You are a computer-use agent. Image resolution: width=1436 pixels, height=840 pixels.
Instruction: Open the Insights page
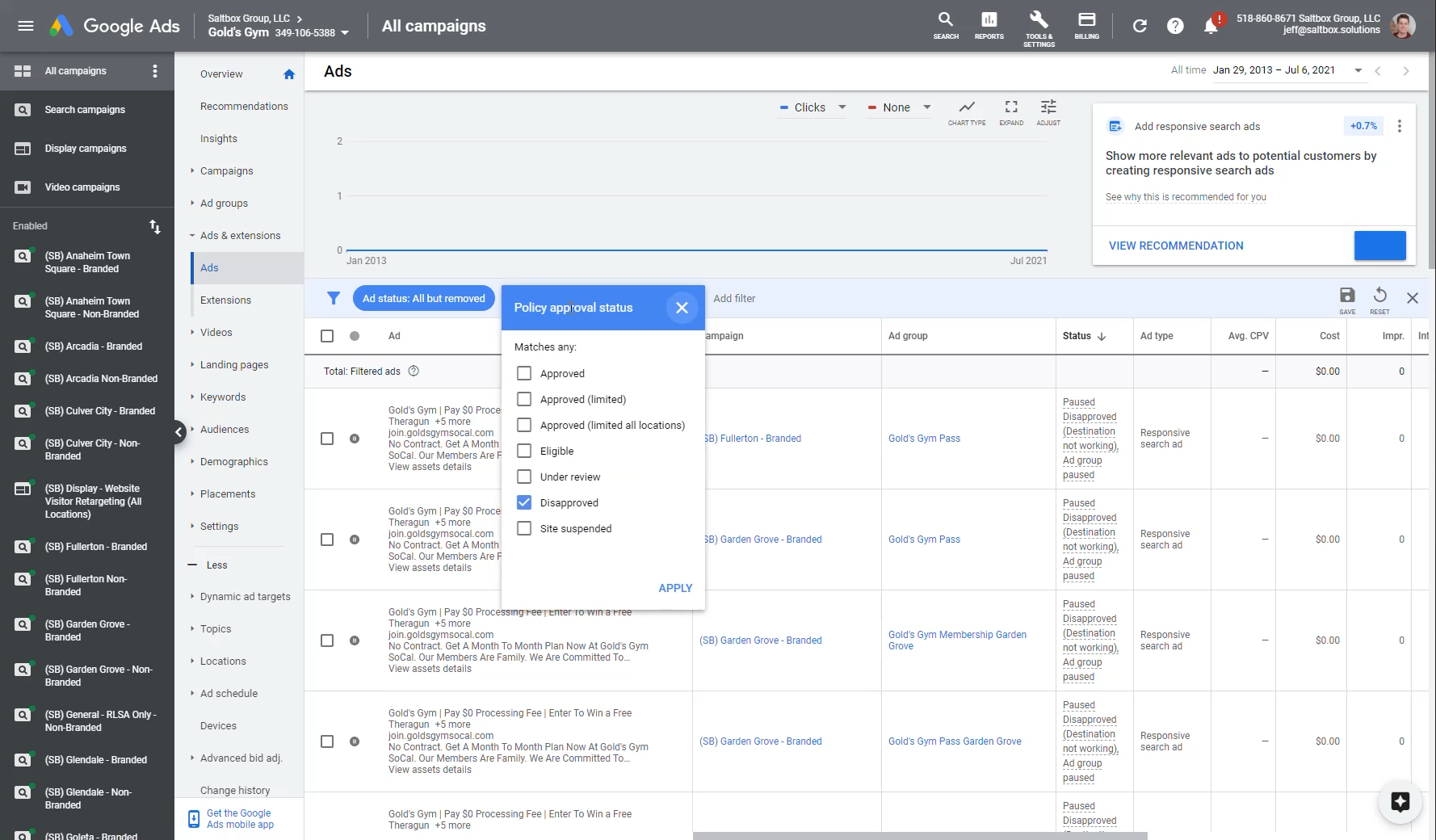[x=219, y=139]
